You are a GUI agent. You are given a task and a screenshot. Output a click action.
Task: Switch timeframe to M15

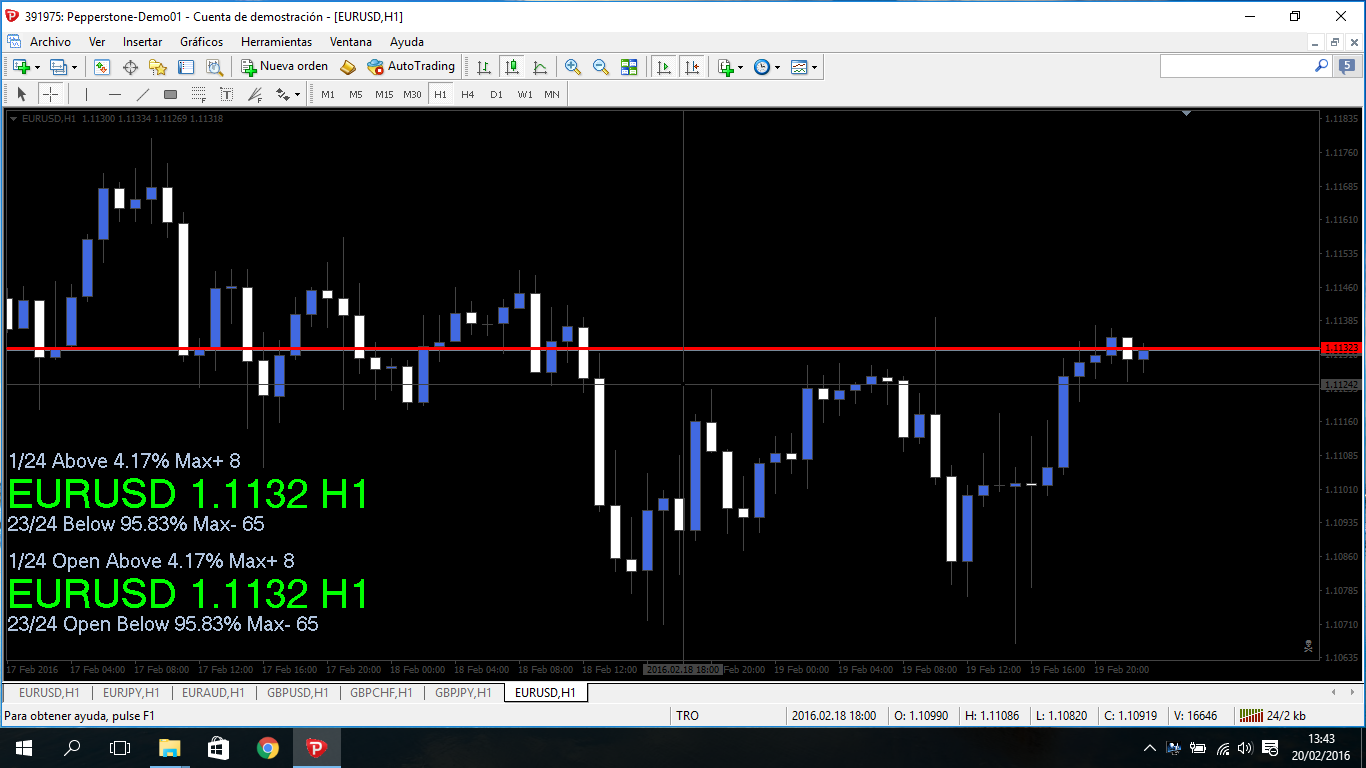(x=384, y=94)
